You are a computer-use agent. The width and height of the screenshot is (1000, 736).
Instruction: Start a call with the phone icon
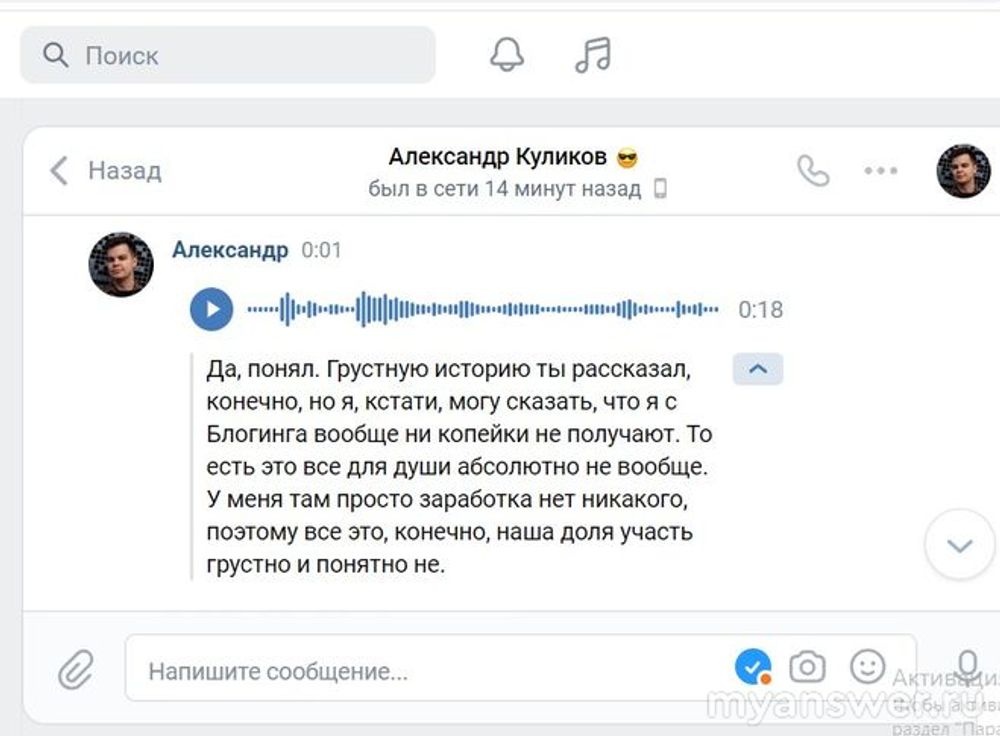[x=813, y=171]
